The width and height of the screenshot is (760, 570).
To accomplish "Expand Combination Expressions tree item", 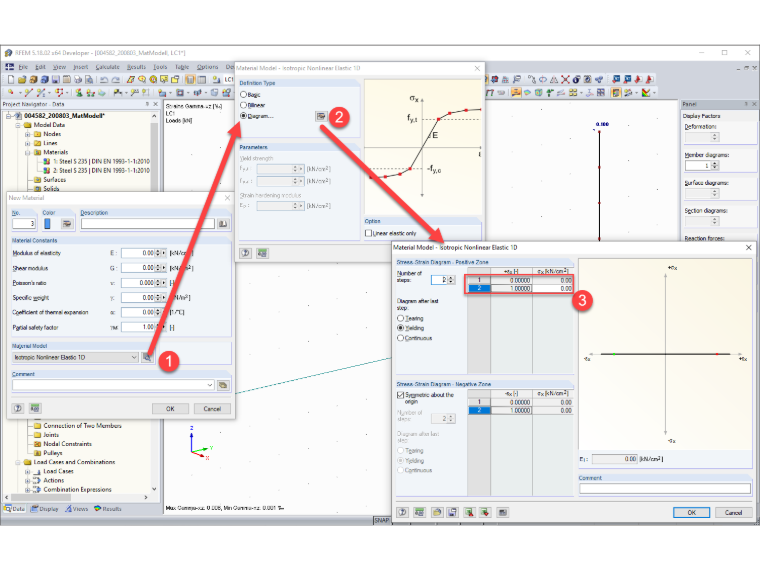I will pyautogui.click(x=28, y=490).
